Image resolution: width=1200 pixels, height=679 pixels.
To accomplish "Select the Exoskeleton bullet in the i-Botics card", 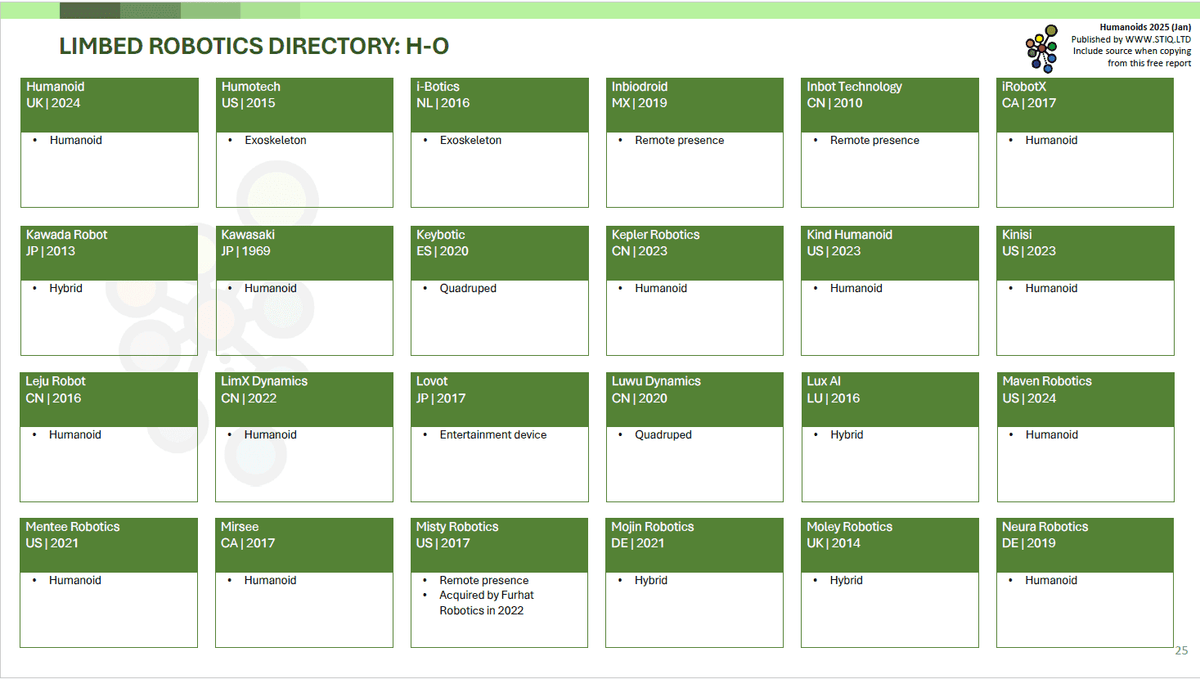I will [x=470, y=140].
